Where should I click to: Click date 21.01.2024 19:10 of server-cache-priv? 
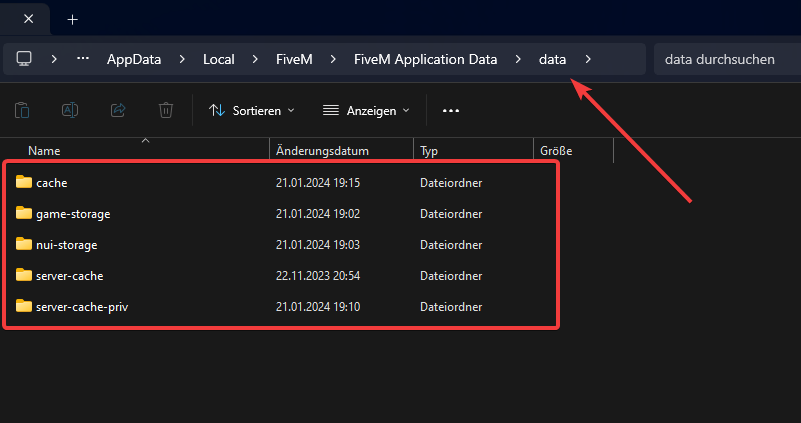point(318,307)
